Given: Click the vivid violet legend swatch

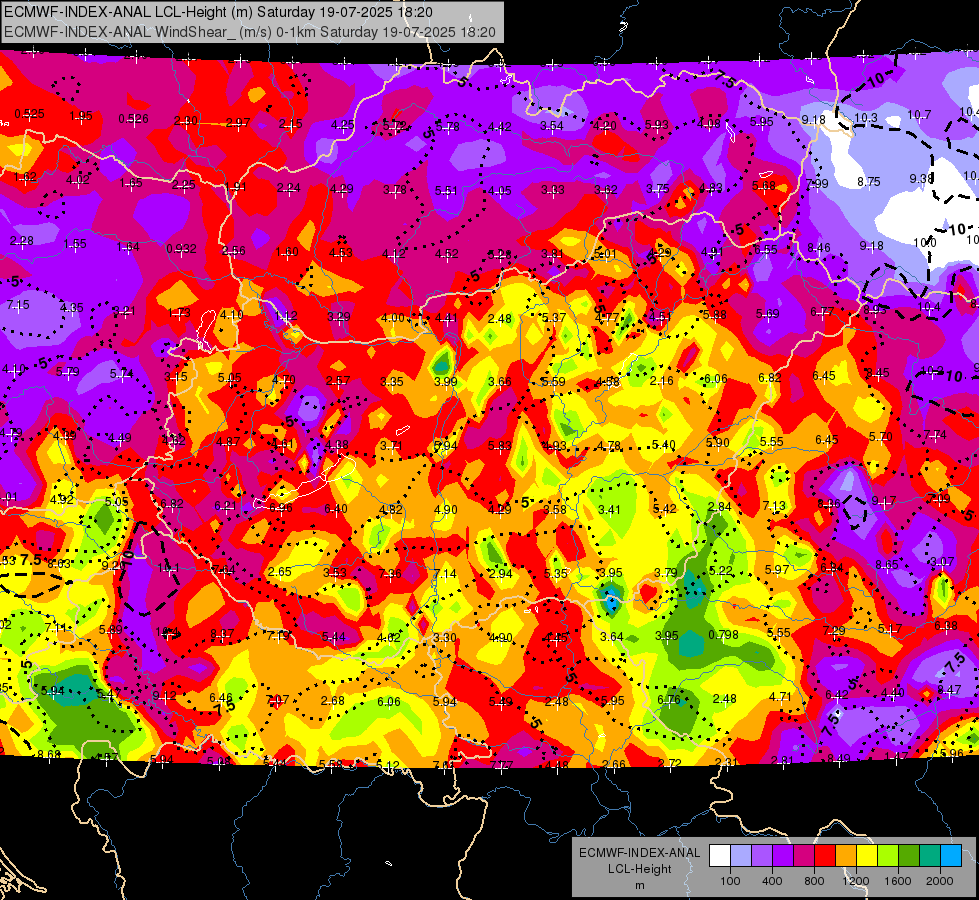Looking at the screenshot, I should 783,856.
